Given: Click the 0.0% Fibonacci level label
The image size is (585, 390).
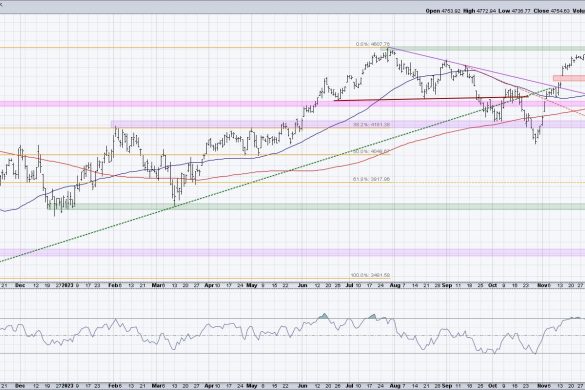Looking at the screenshot, I should point(373,44).
